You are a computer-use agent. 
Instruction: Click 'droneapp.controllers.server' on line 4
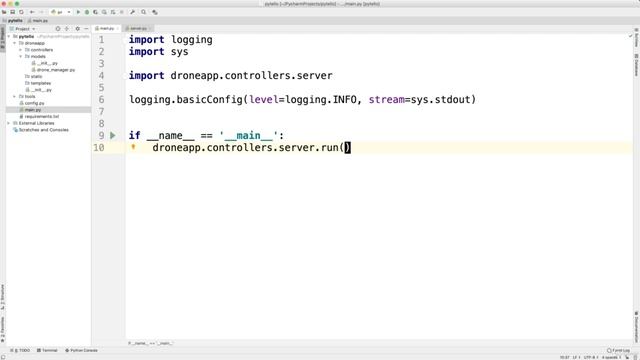(x=251, y=76)
